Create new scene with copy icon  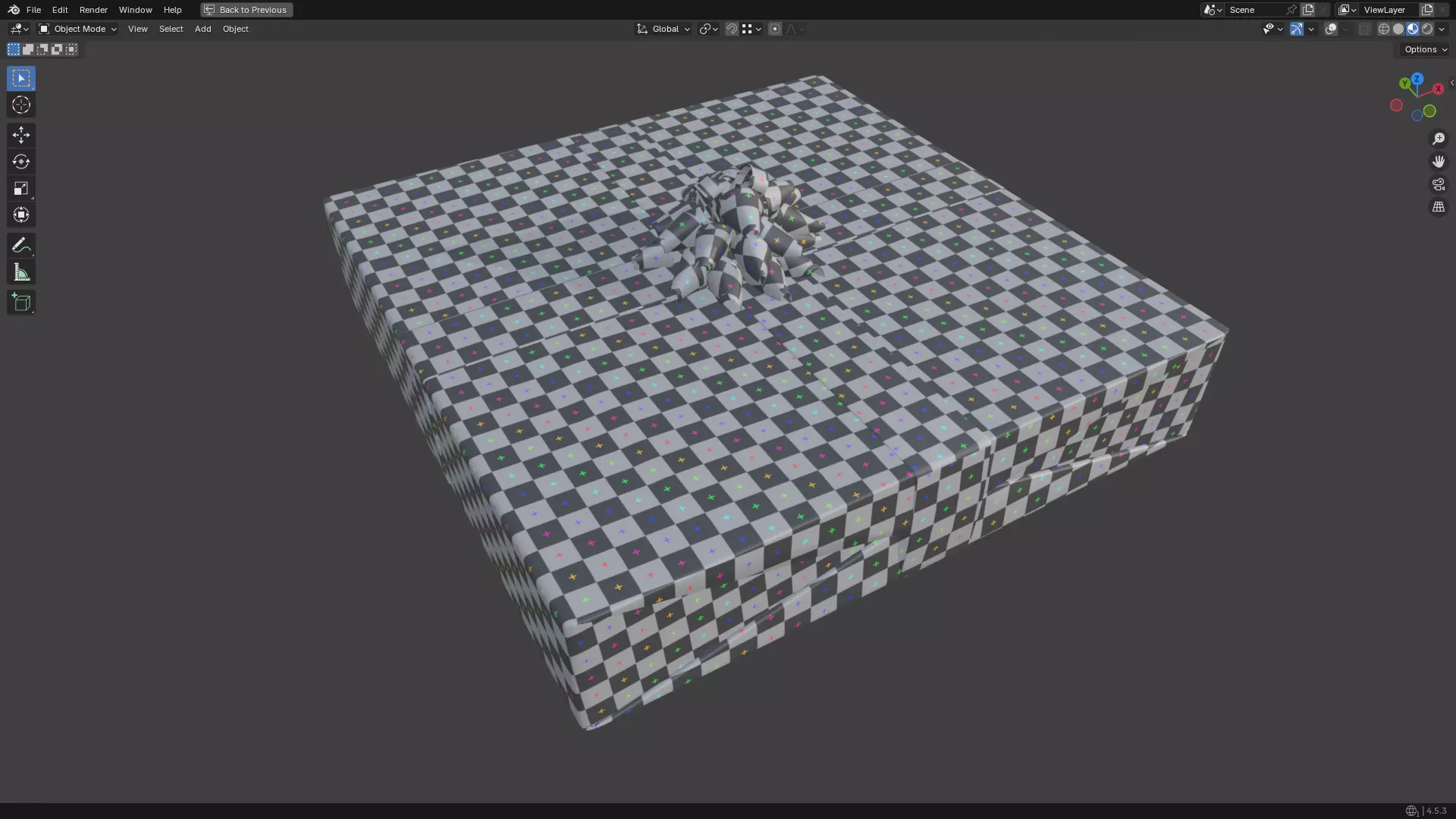pos(1308,10)
